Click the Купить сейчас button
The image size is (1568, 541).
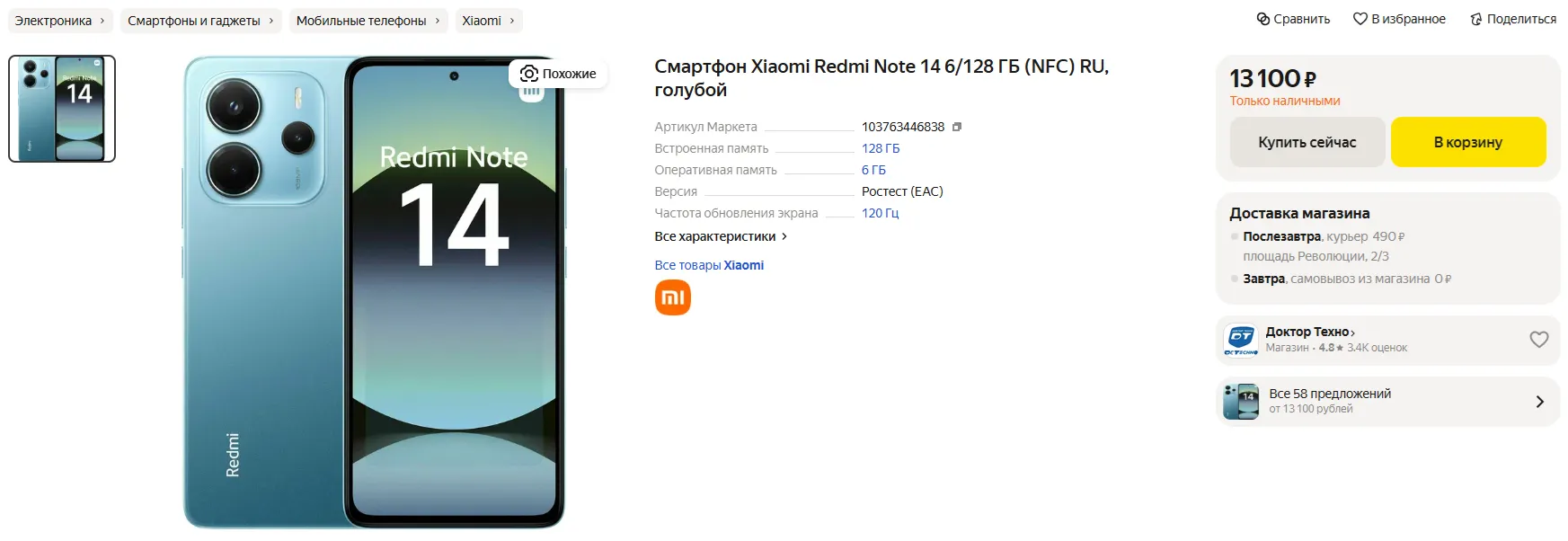(1307, 142)
